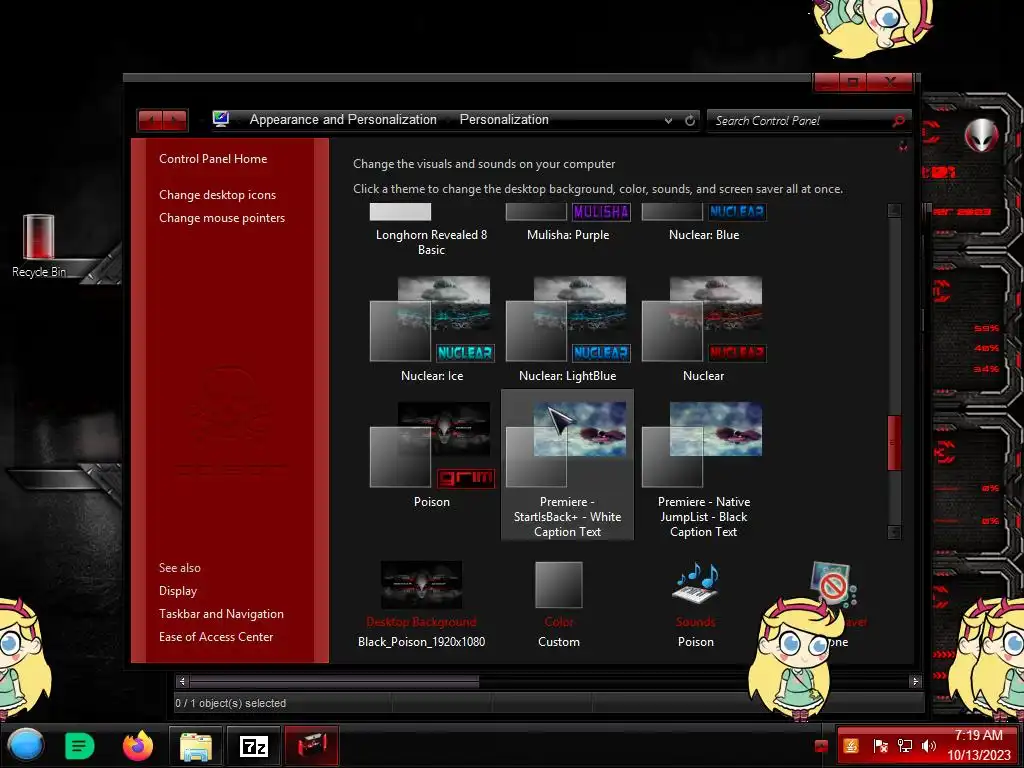Viewport: 1024px width, 768px height.
Task: Open Desktop Background settings icon
Action: coord(421,585)
